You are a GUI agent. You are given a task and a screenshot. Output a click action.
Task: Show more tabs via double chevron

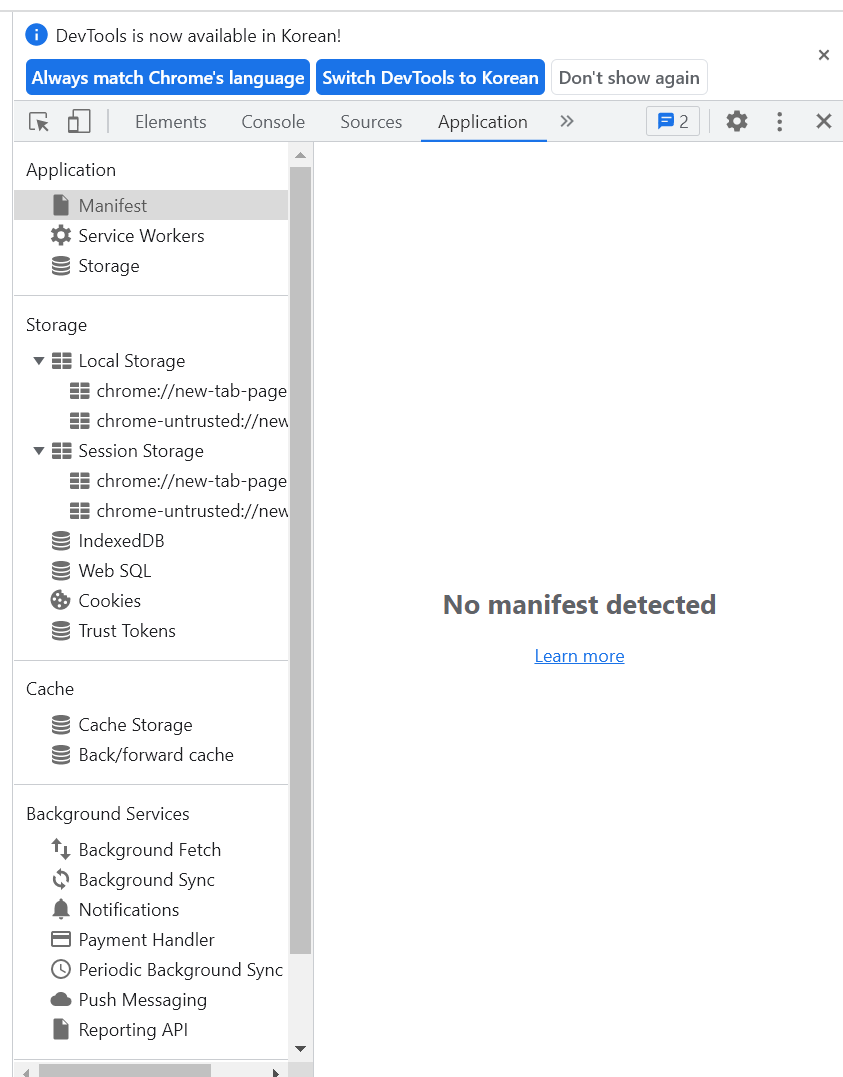point(567,122)
